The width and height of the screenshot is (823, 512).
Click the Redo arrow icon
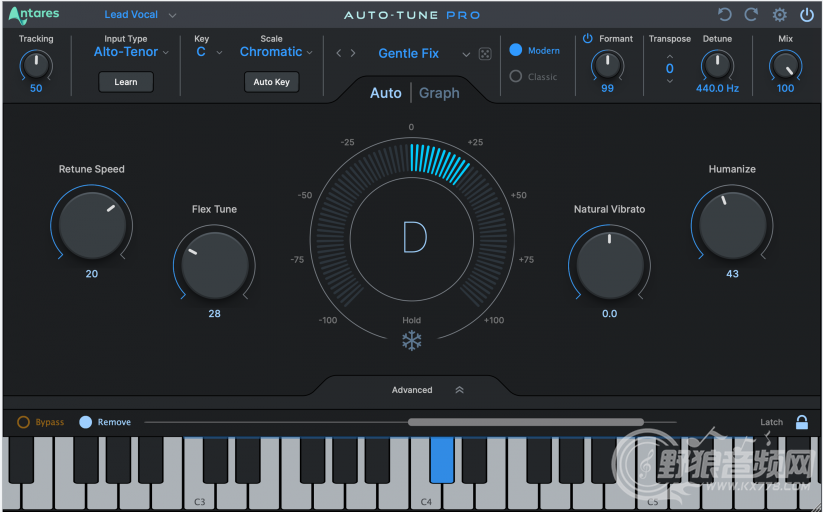click(x=752, y=15)
